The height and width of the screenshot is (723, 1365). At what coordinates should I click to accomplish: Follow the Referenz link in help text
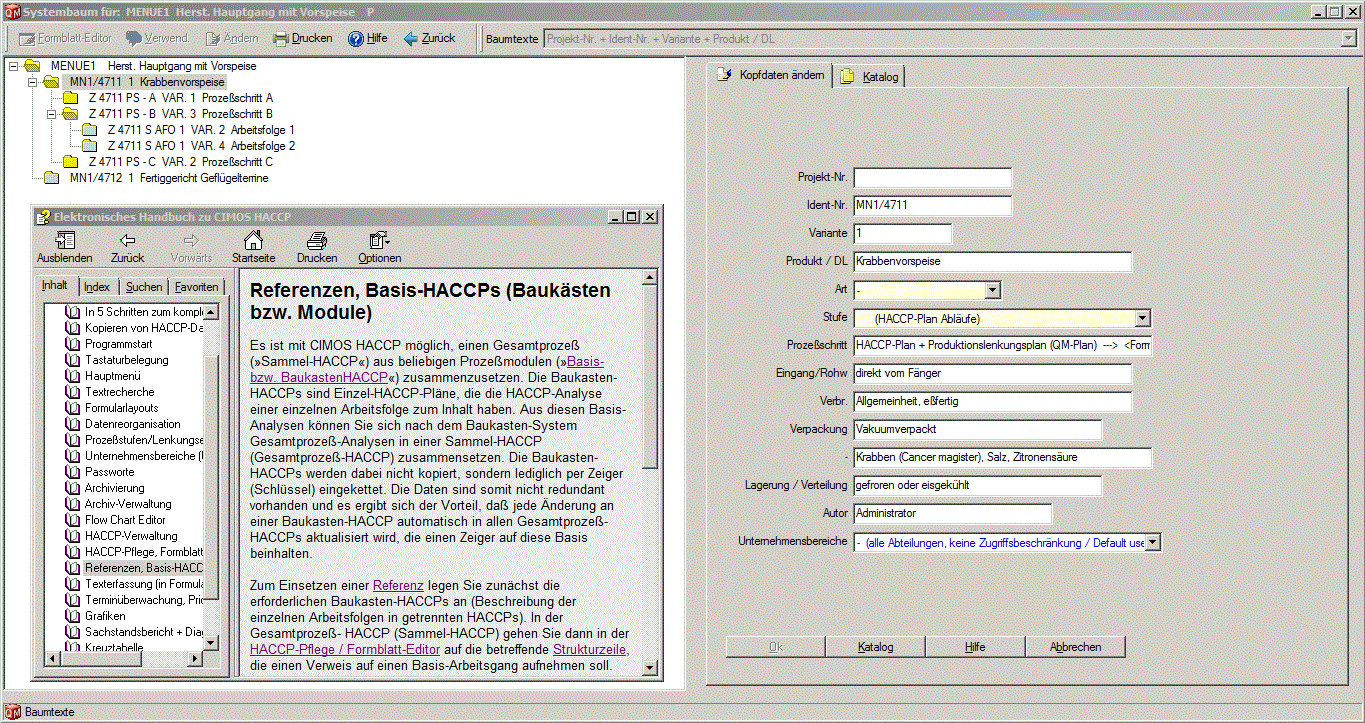[398, 585]
